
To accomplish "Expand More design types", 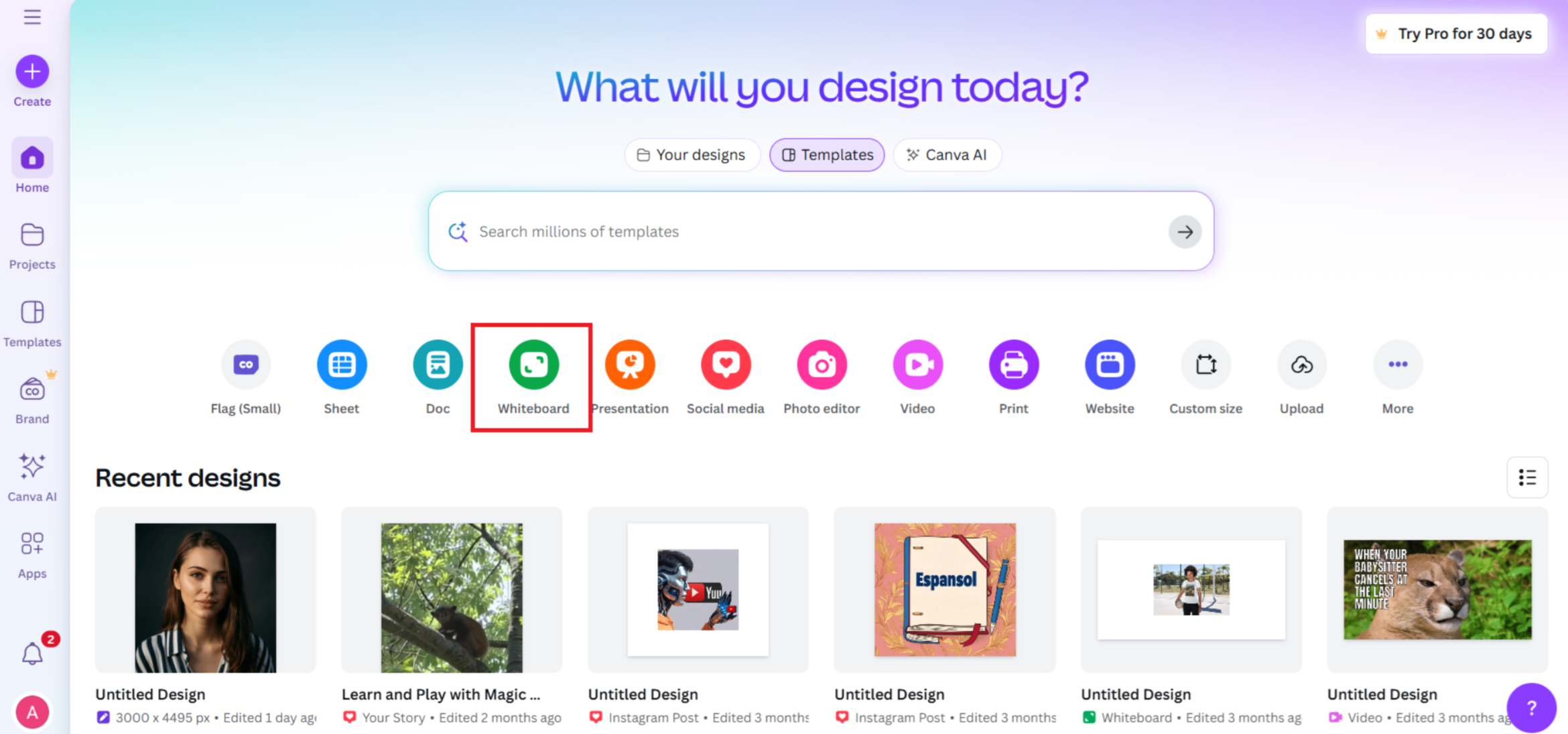I will [x=1397, y=365].
